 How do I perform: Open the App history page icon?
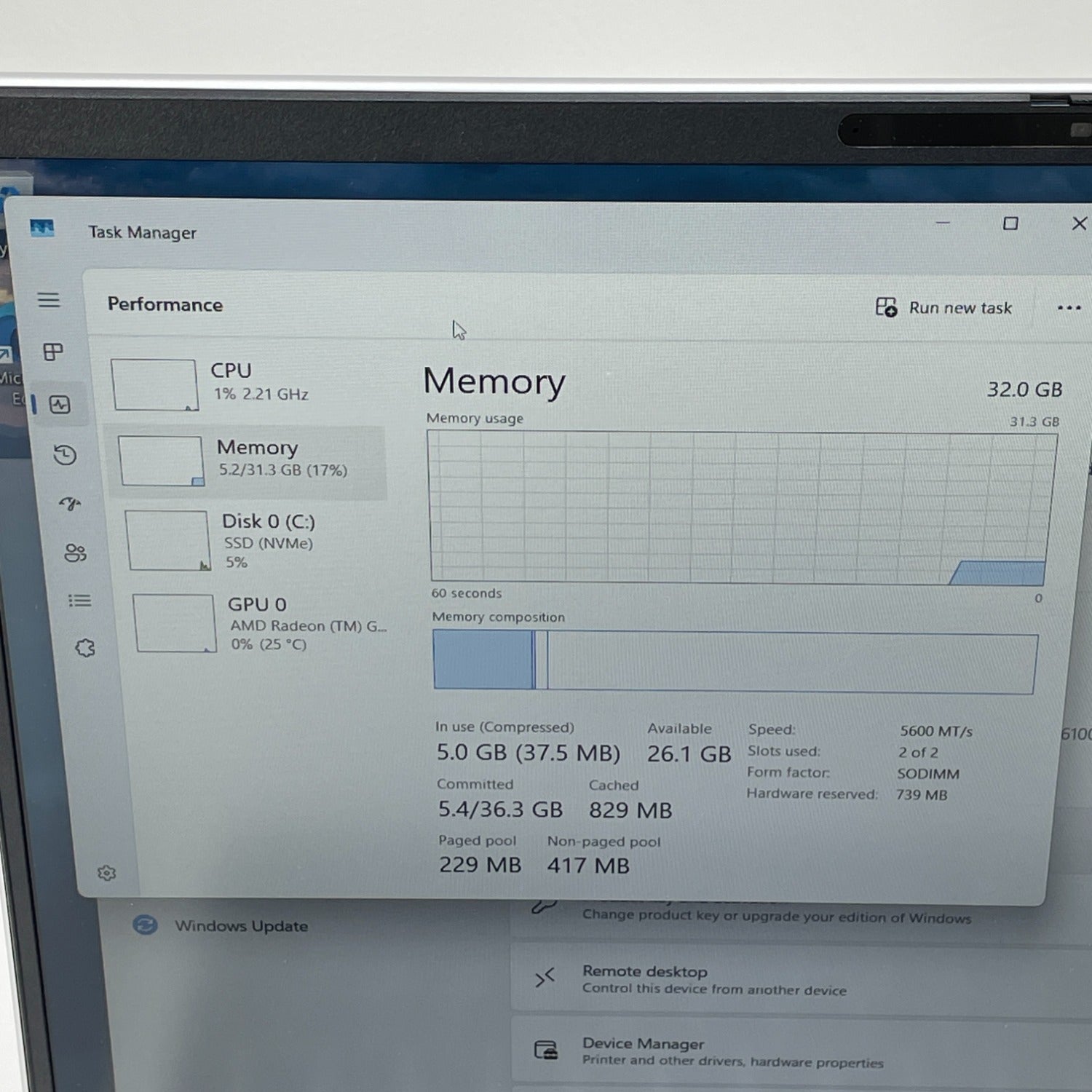point(65,455)
